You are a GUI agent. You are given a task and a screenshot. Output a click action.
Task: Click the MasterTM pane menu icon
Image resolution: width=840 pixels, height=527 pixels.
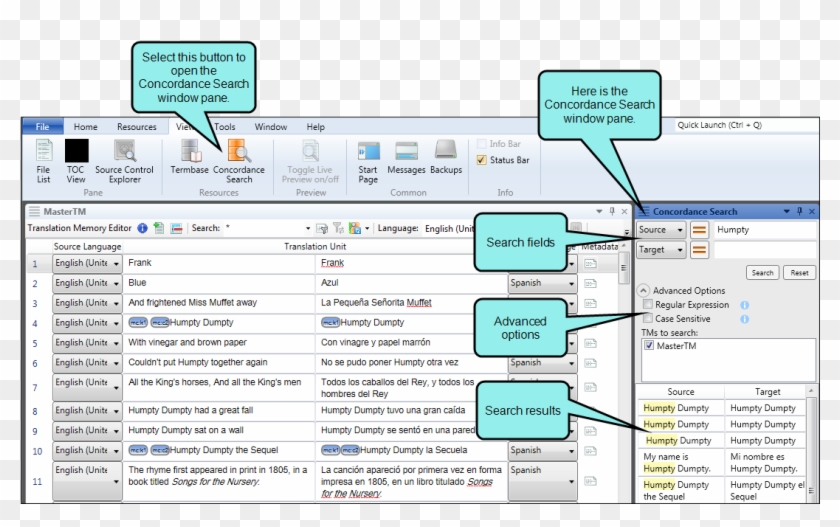34,211
